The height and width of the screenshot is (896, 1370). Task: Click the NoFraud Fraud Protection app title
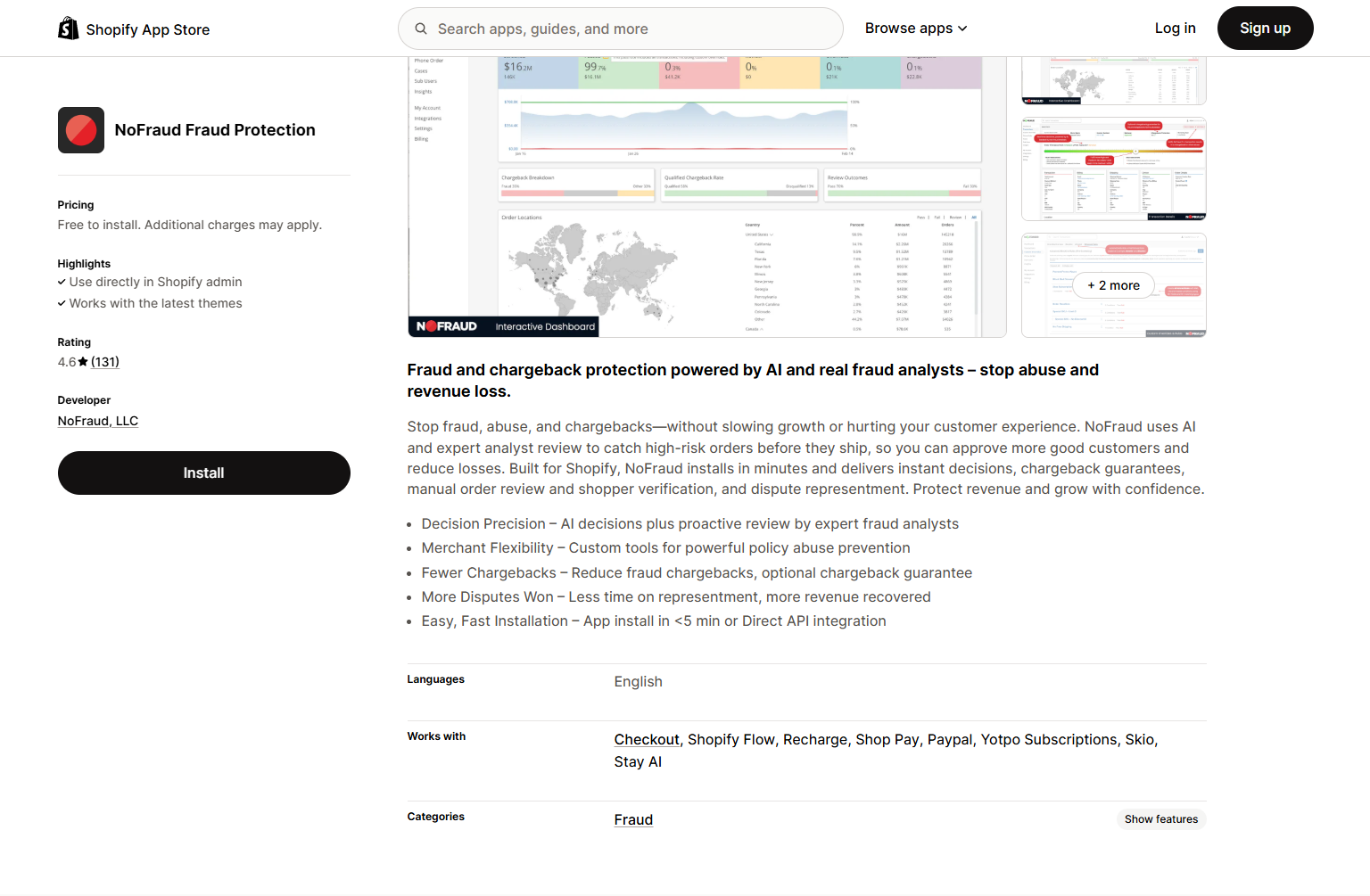click(x=215, y=130)
